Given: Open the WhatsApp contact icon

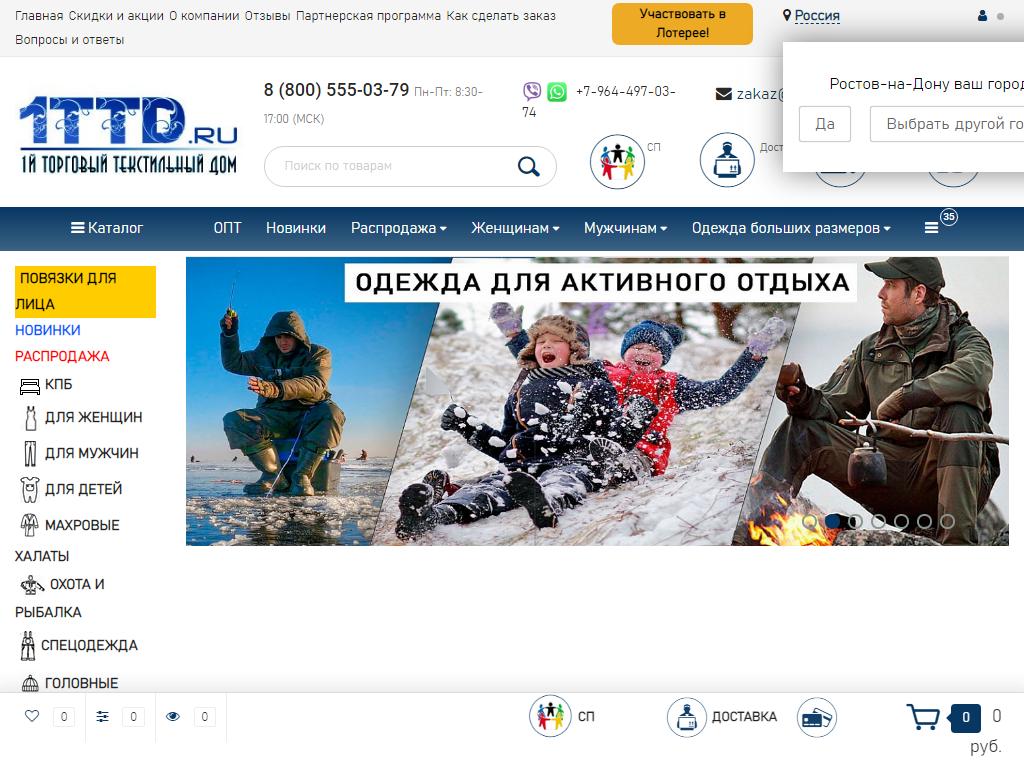Looking at the screenshot, I should pos(557,92).
